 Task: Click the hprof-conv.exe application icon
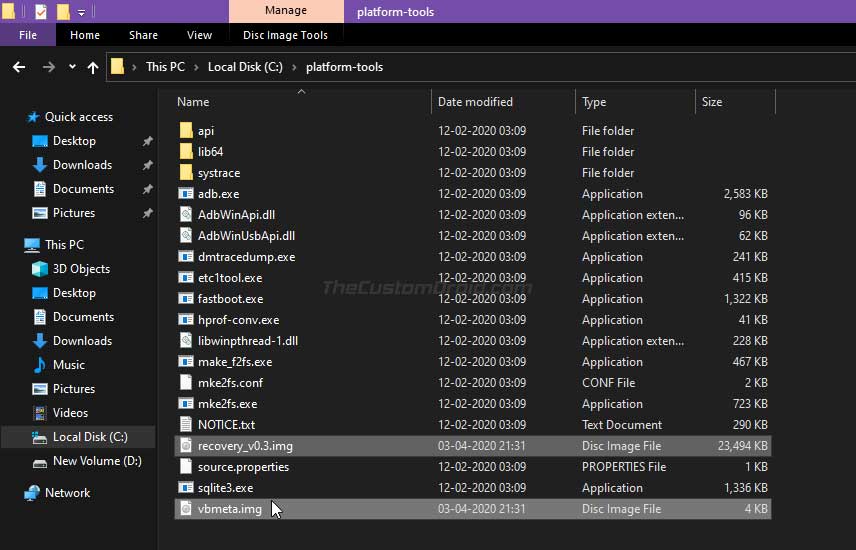pos(186,320)
